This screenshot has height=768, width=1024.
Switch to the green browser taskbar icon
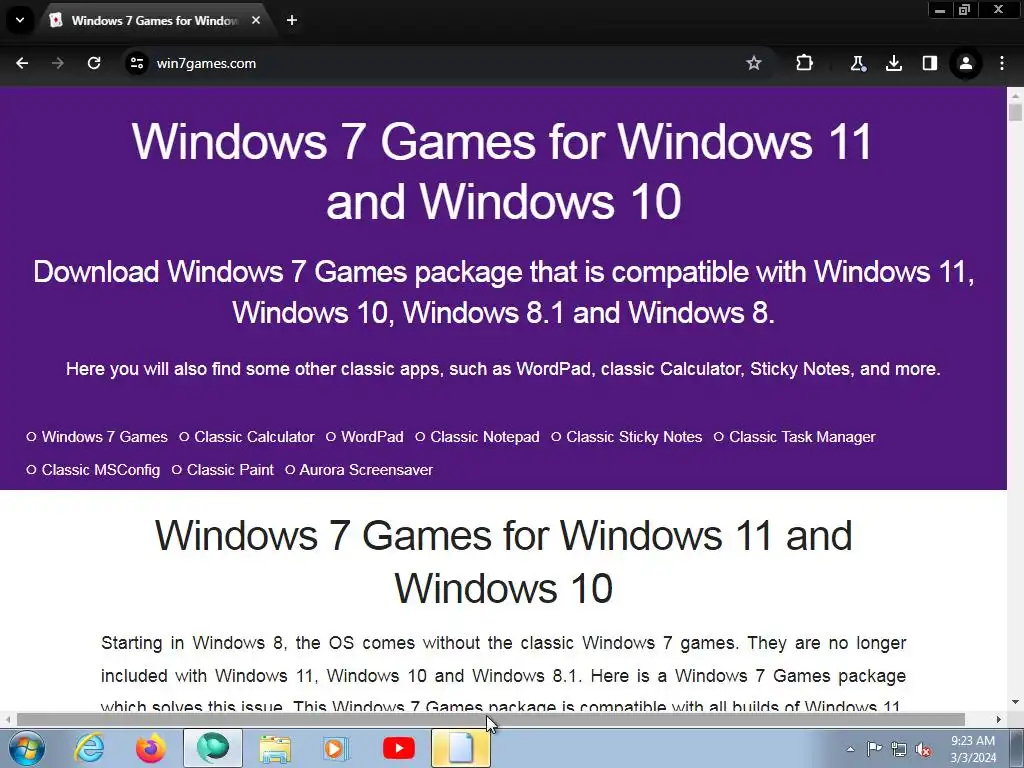coord(213,748)
